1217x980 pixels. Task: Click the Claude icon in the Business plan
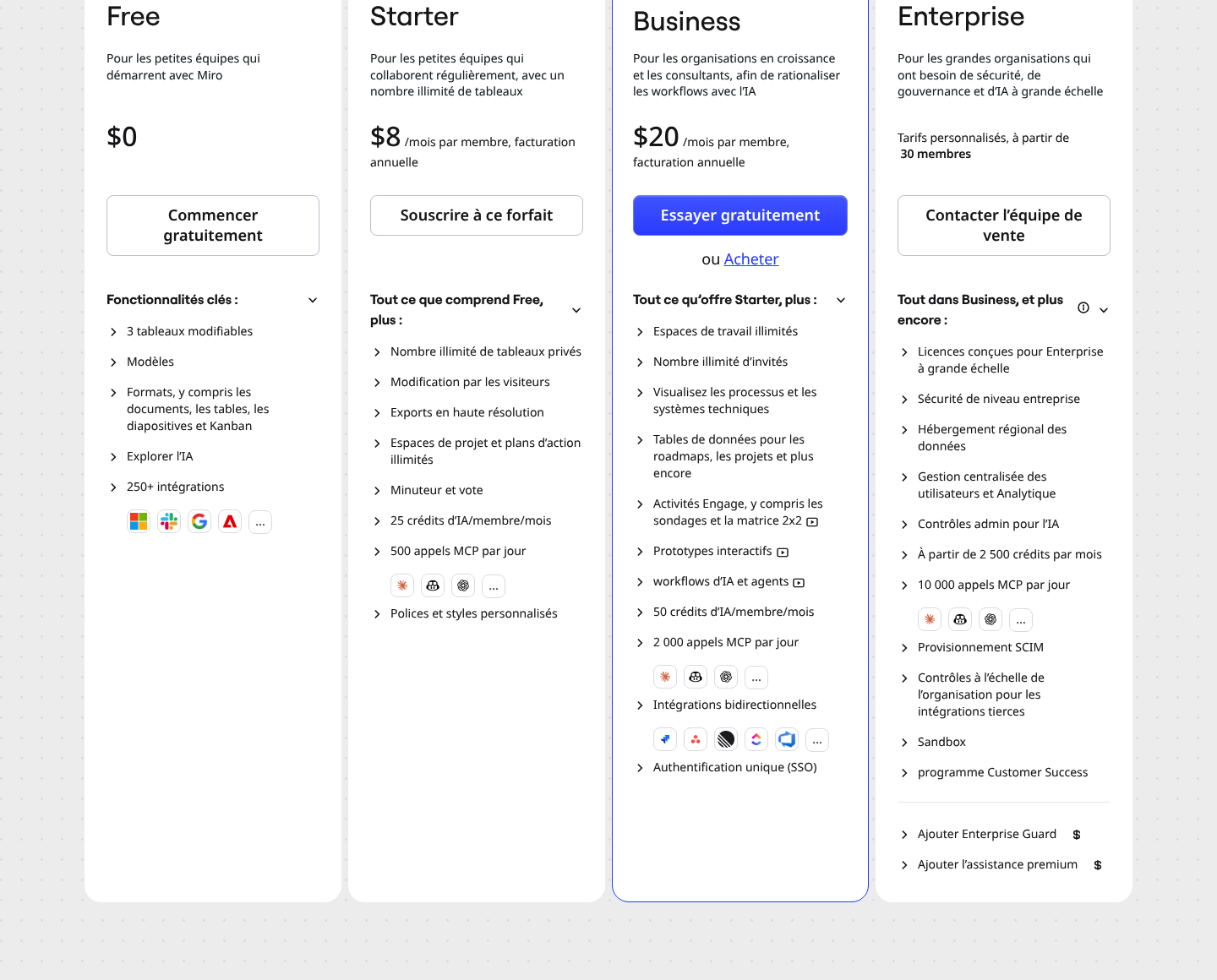(x=665, y=678)
